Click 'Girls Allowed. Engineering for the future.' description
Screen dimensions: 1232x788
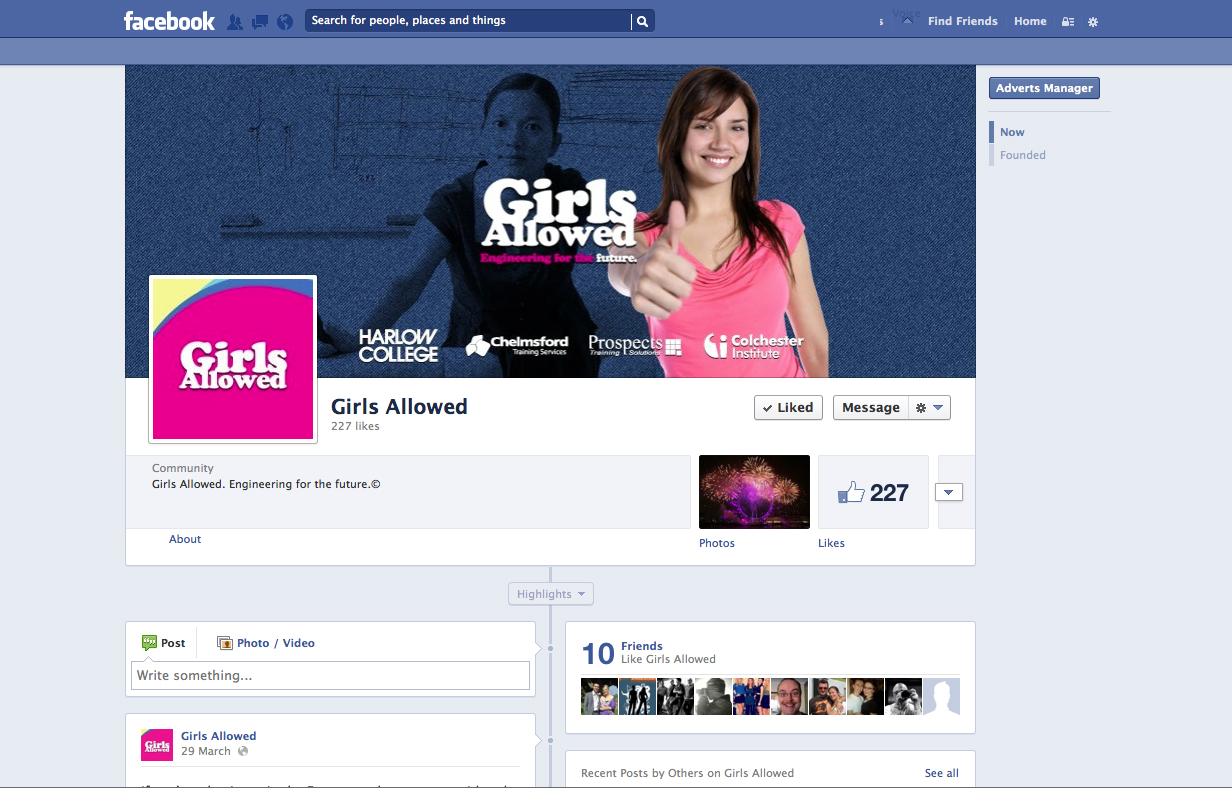(266, 484)
